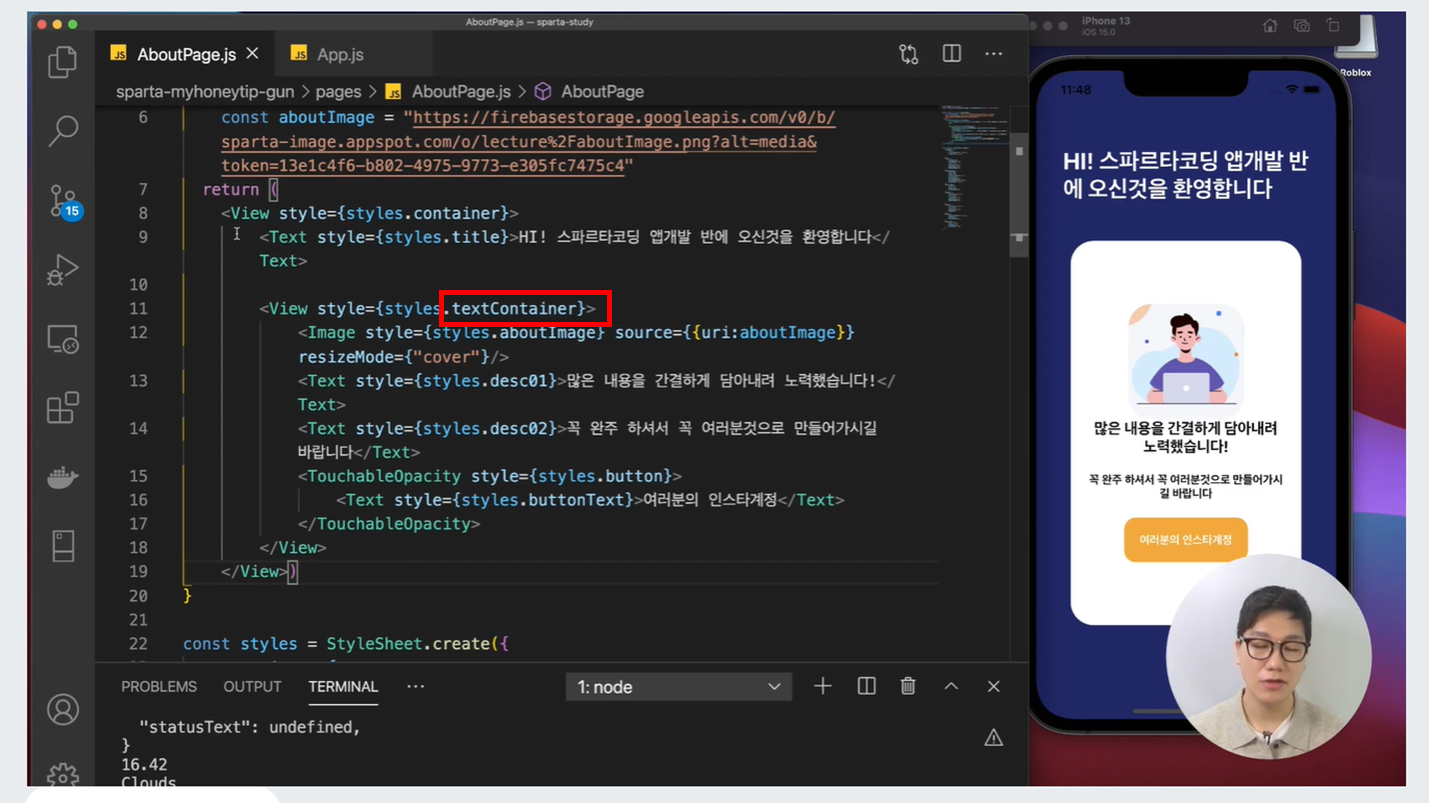Click styles.title on line 9
Viewport: 1429px width, 803px height.
click(442, 237)
